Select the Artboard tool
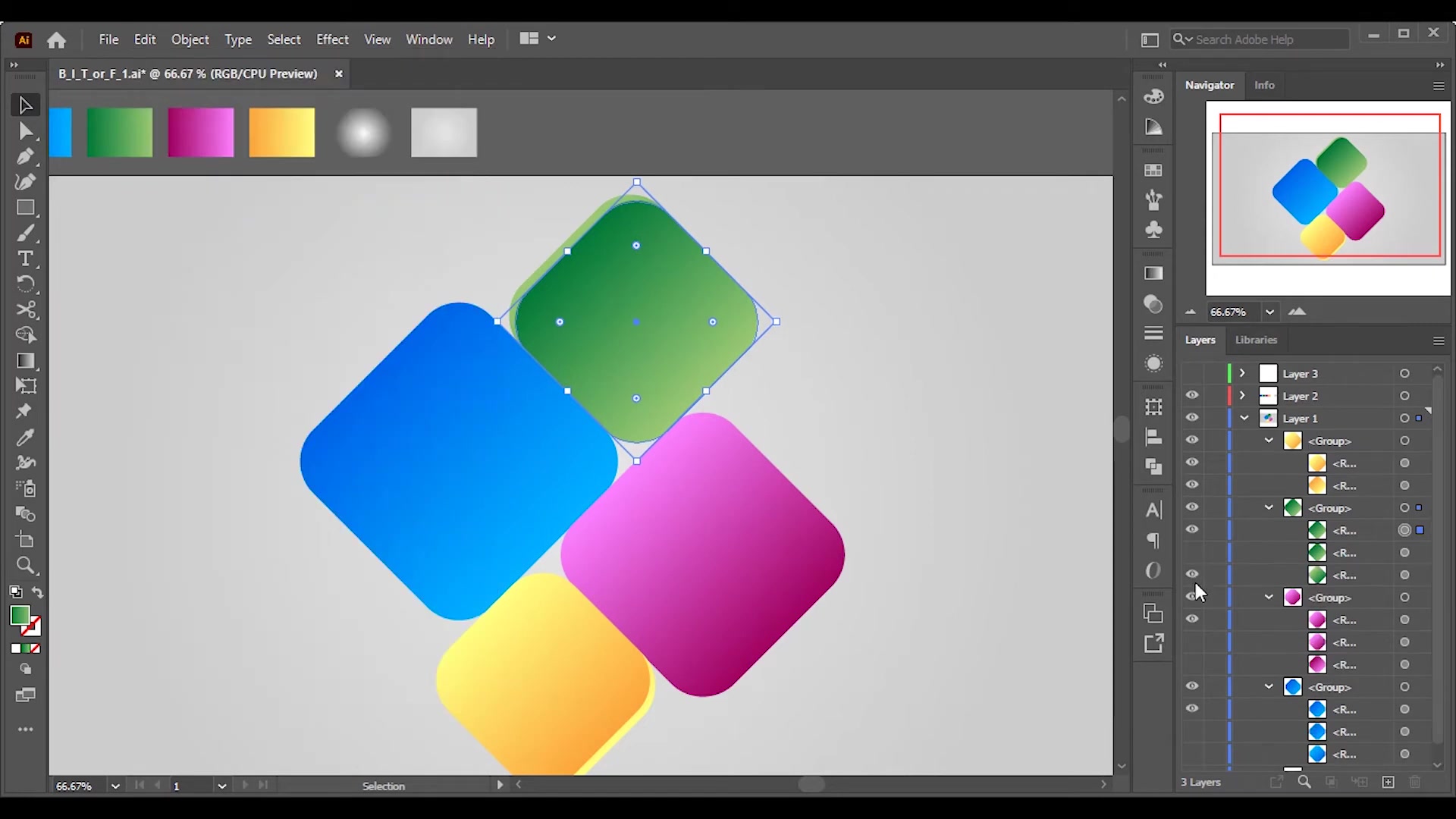 pos(25,540)
